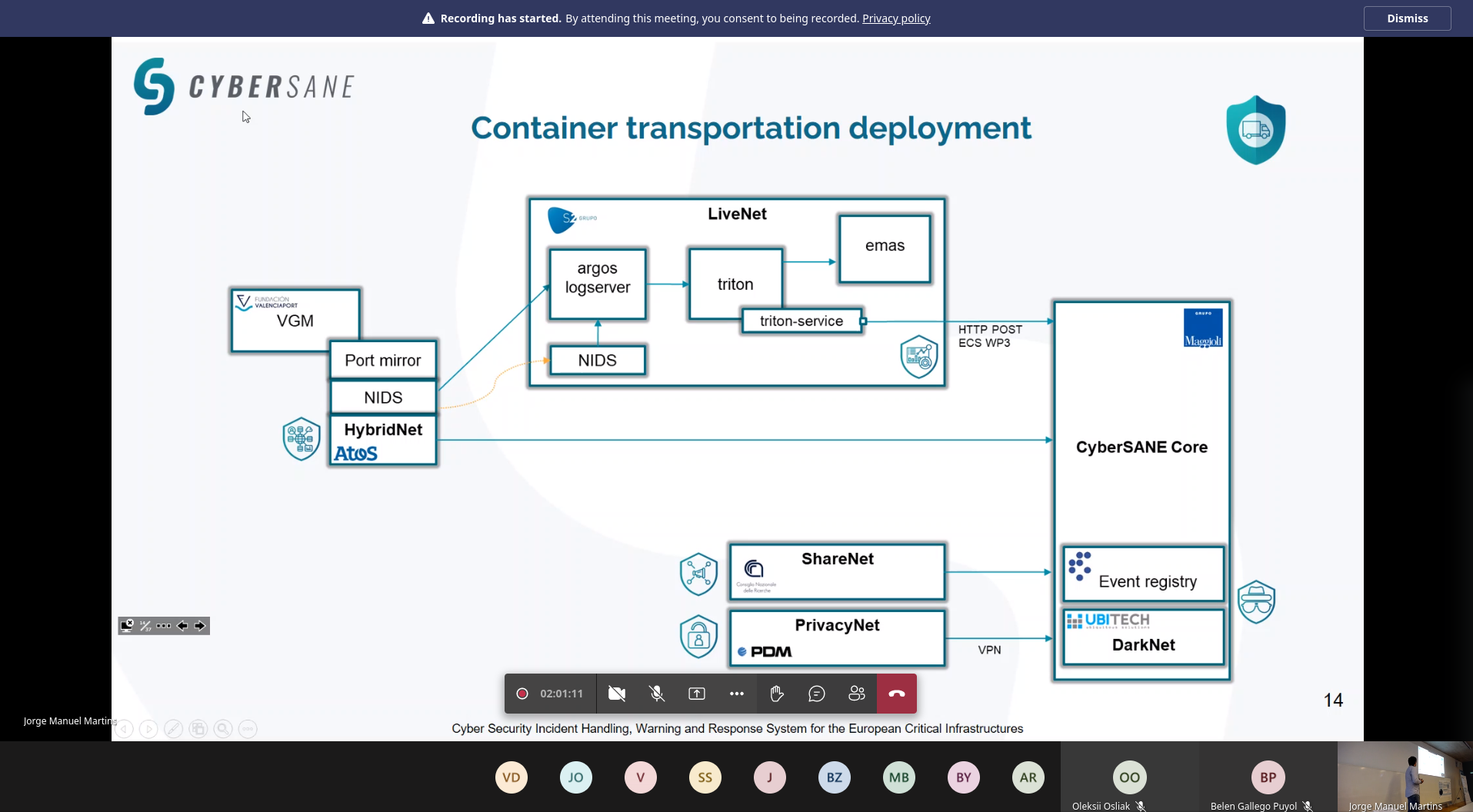Click the 'Port mirror' box
Screen dimensions: 1473x812
tap(383, 360)
